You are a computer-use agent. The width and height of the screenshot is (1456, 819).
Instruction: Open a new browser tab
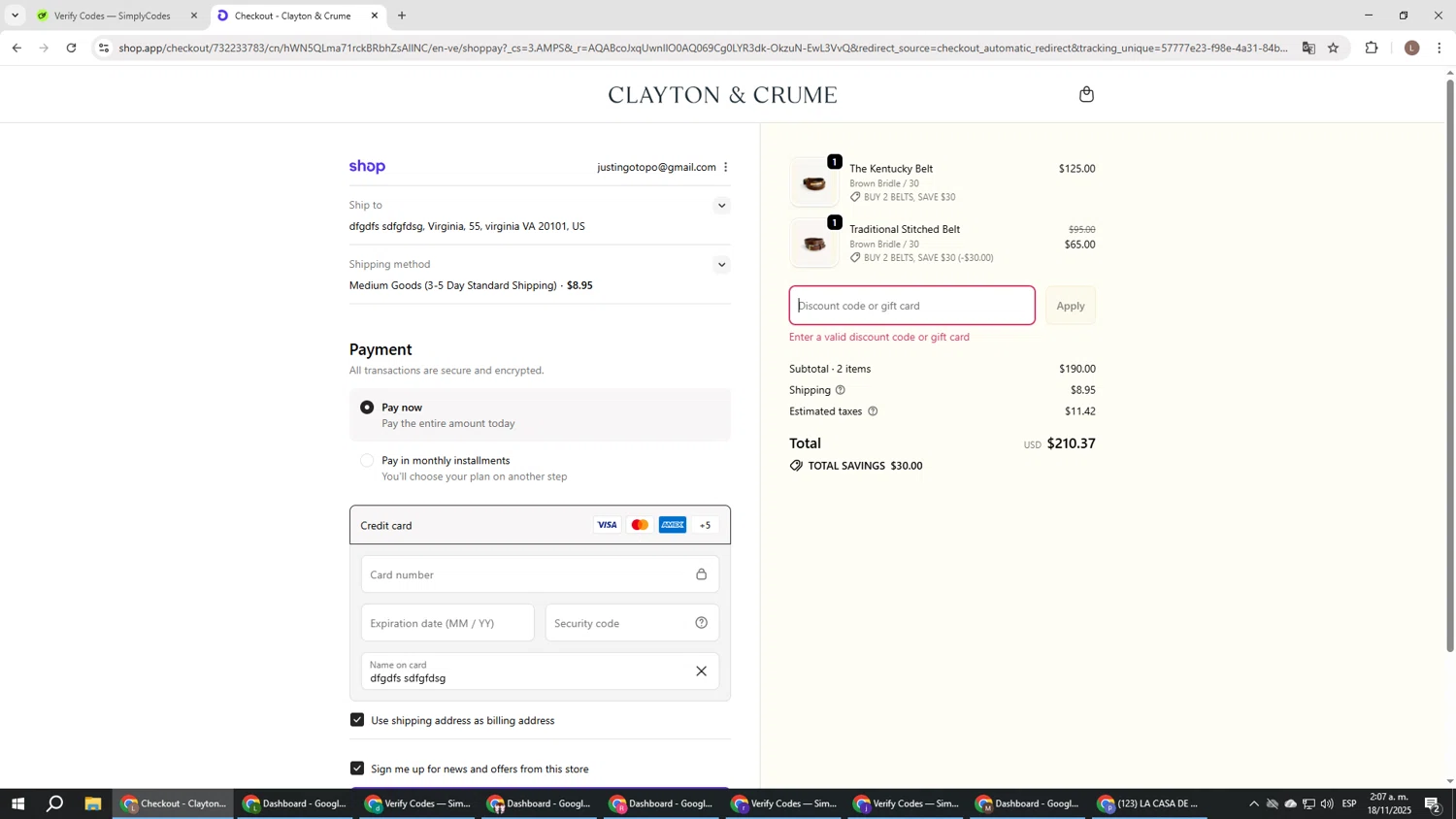tap(402, 16)
